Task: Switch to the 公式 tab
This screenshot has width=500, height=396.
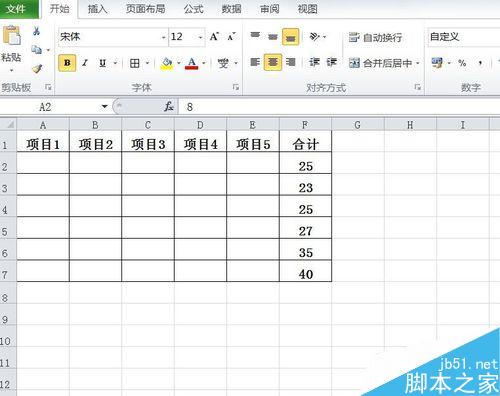Action: pos(193,9)
